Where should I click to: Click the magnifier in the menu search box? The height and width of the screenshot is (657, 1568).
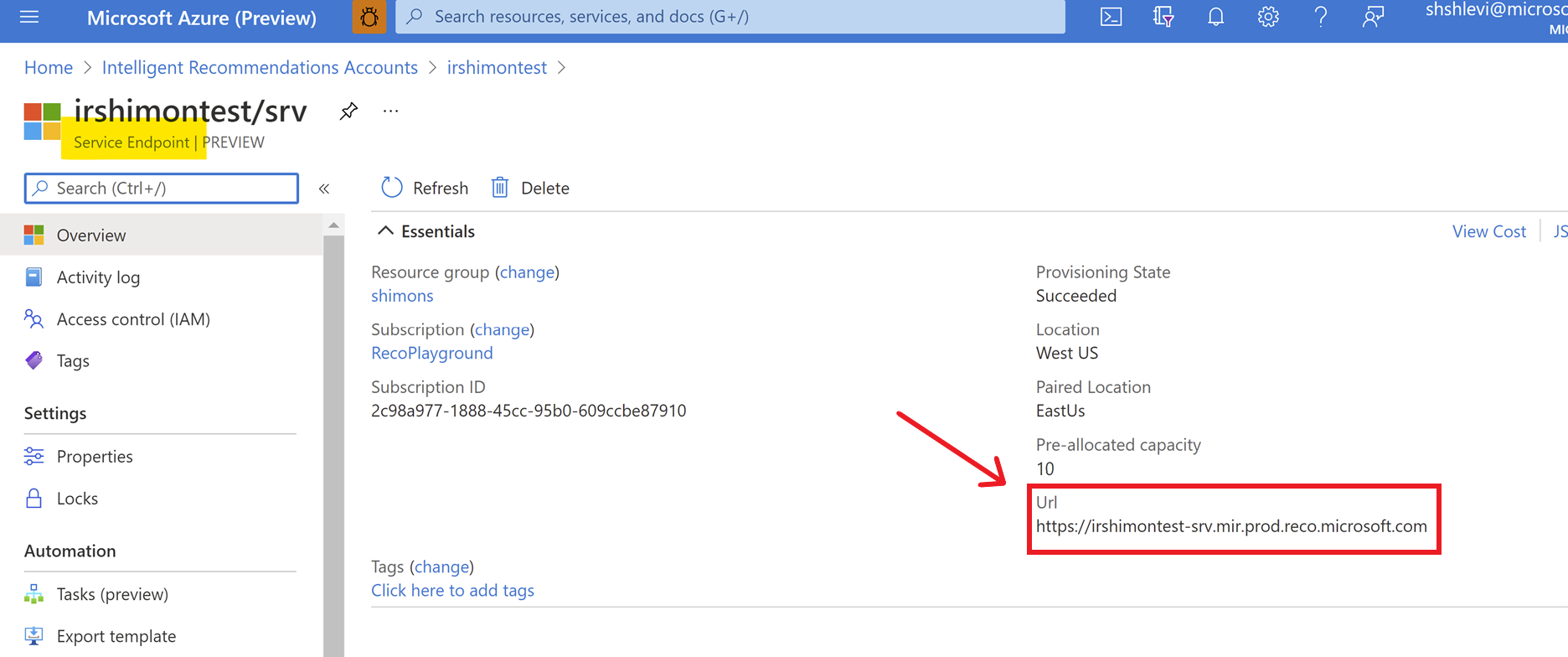[x=40, y=189]
